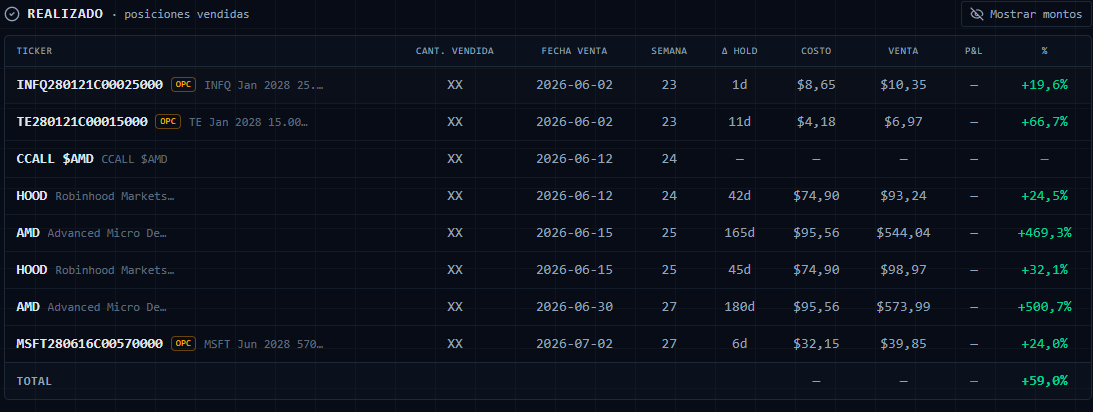The height and width of the screenshot is (412, 1093).
Task: Click the $98,97 sale value
Action: click(x=903, y=270)
